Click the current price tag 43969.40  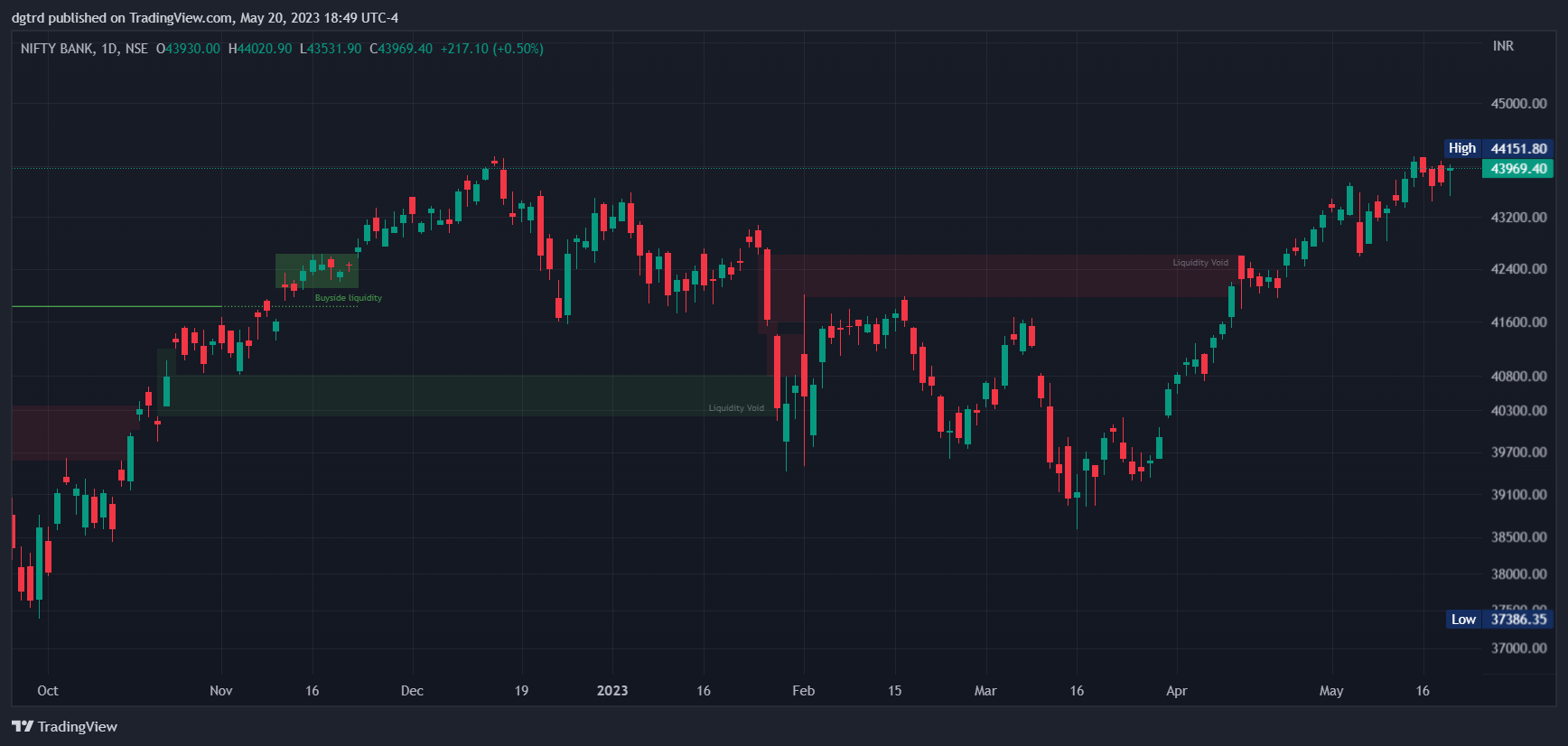click(1518, 169)
